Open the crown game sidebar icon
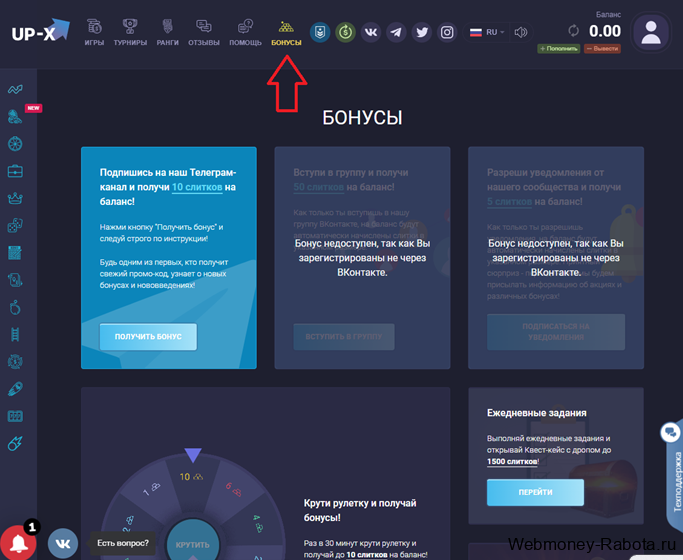The width and height of the screenshot is (683, 560). point(15,199)
